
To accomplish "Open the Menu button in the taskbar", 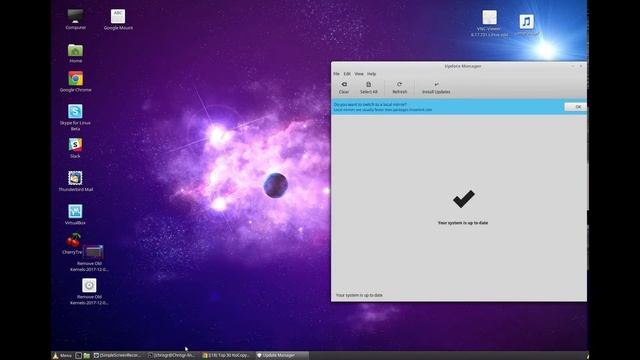I will pos(62,356).
